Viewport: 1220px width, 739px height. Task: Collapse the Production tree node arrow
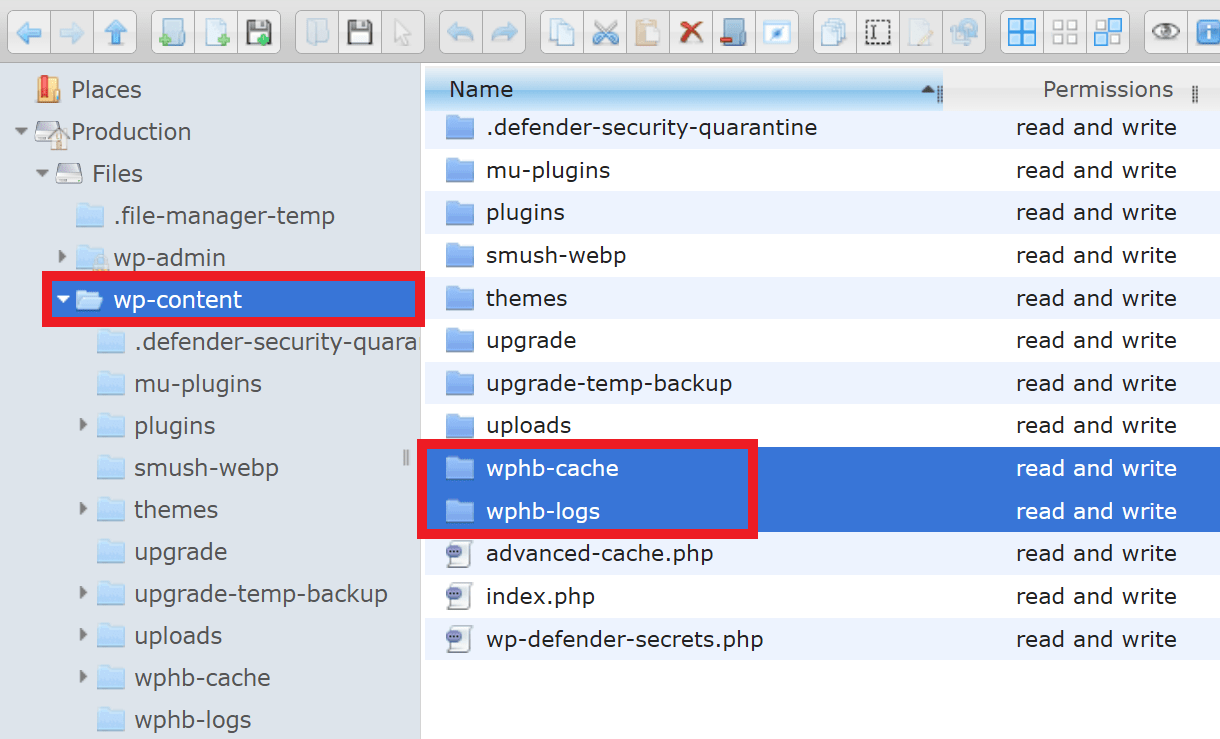click(21, 131)
